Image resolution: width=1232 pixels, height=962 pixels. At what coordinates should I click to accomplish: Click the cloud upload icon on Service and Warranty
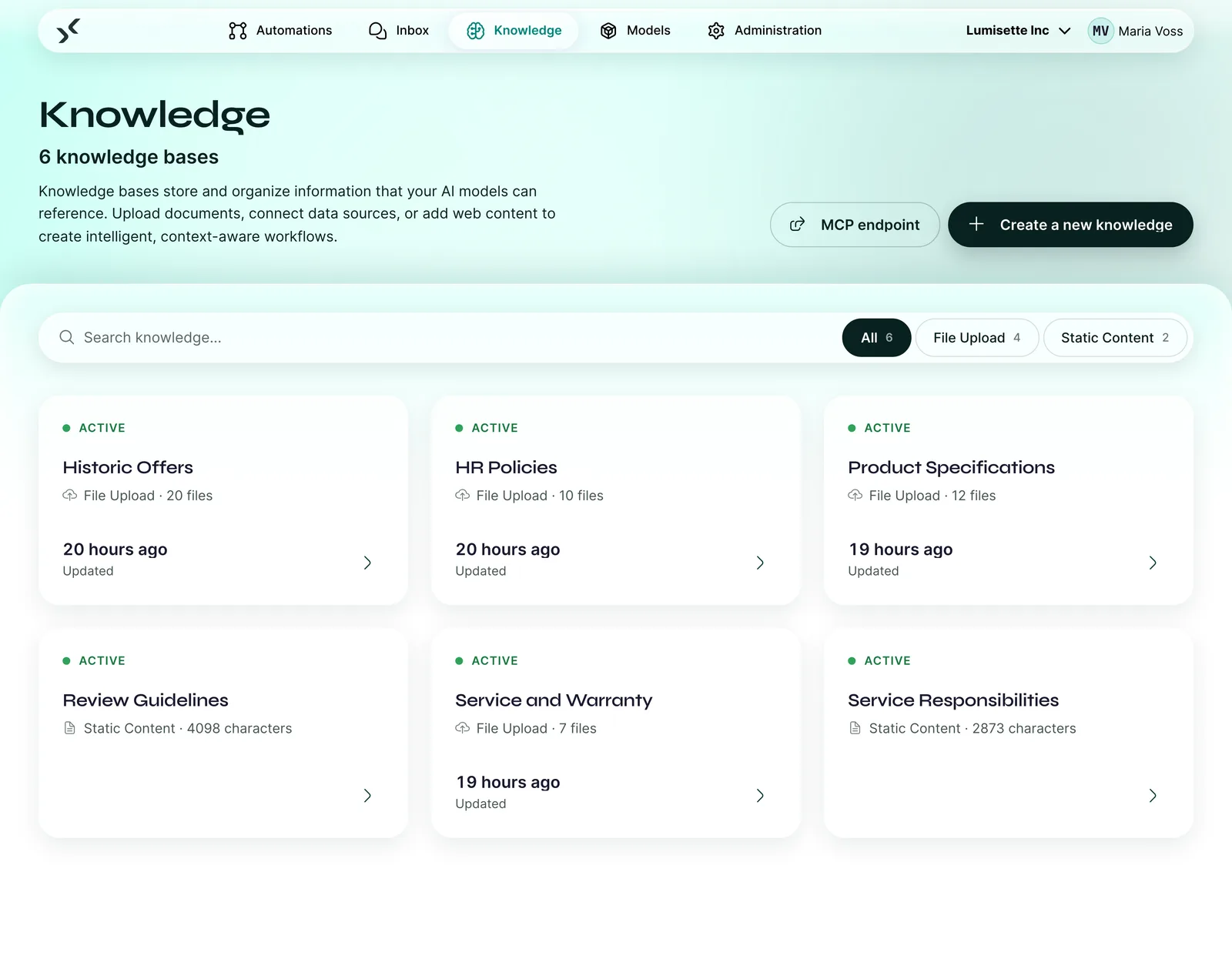click(x=463, y=728)
